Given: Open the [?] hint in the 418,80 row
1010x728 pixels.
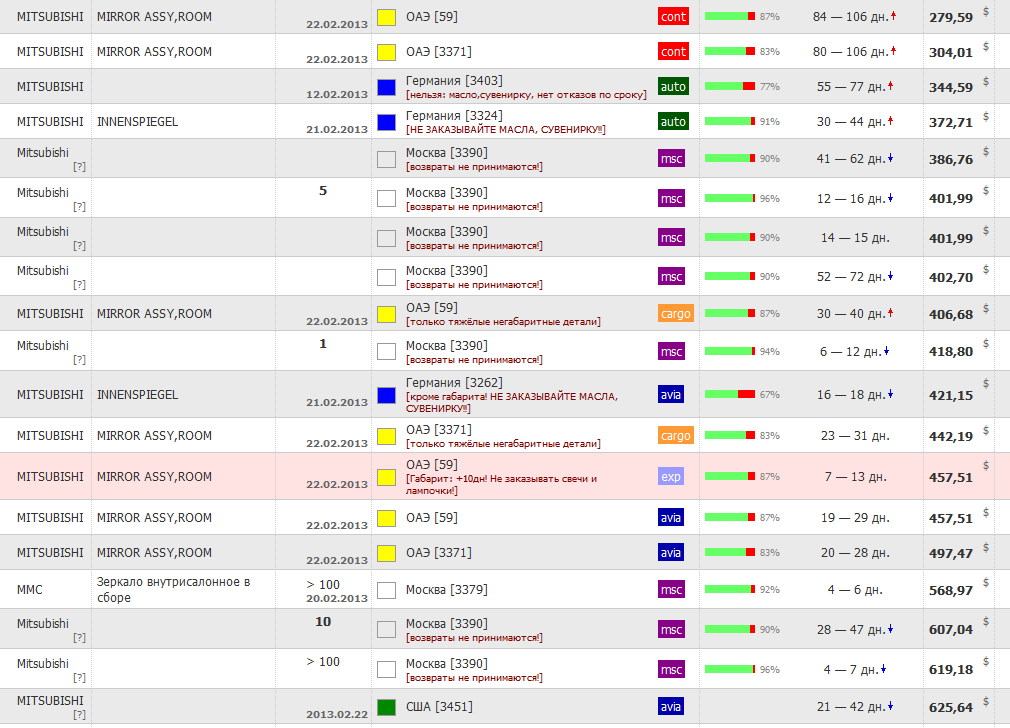Looking at the screenshot, I should coord(79,359).
